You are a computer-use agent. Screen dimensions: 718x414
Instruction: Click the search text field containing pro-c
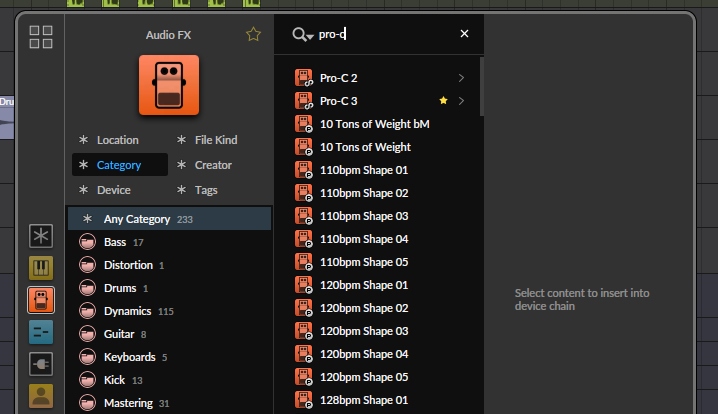click(x=385, y=34)
